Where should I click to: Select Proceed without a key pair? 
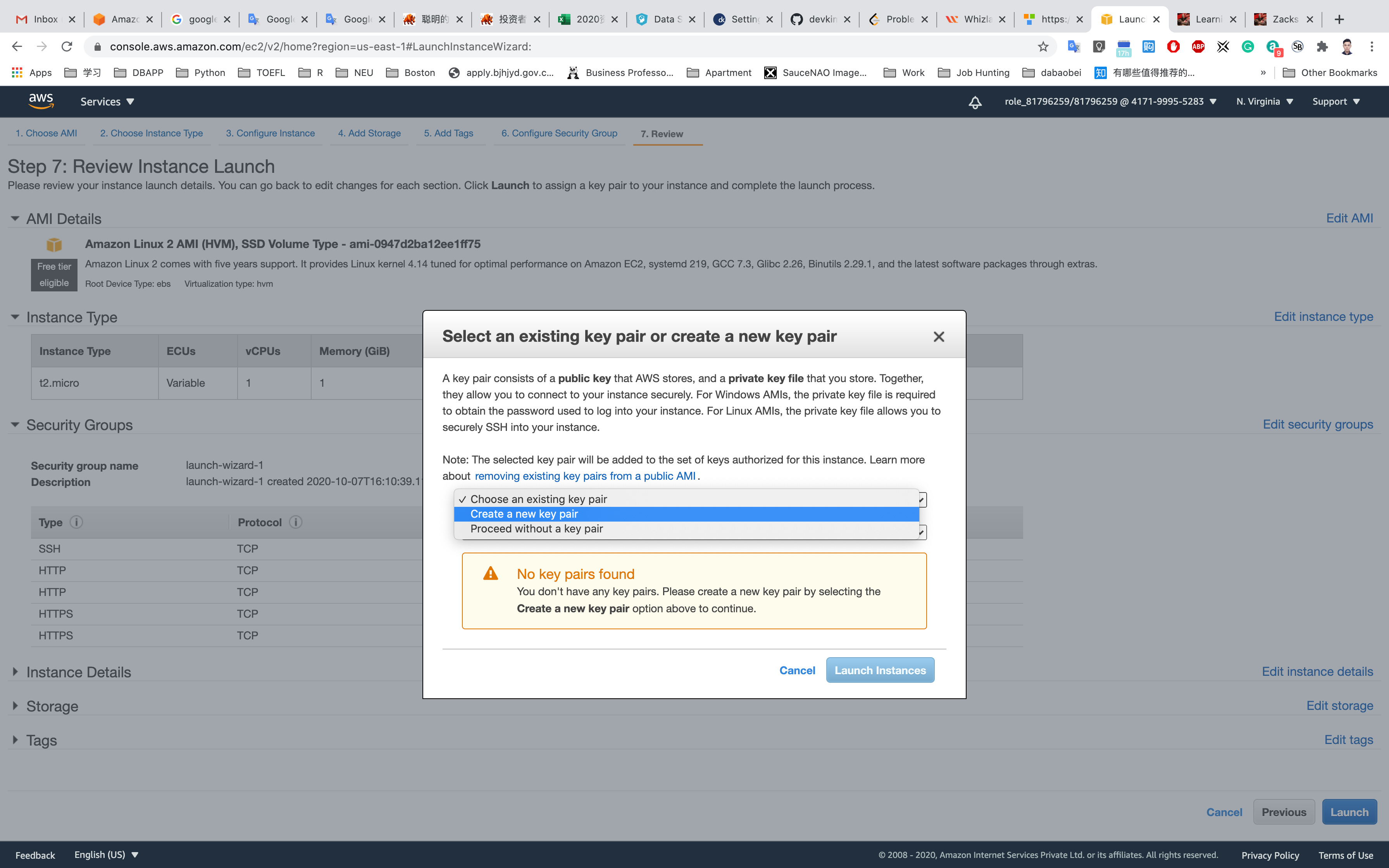[x=536, y=529]
